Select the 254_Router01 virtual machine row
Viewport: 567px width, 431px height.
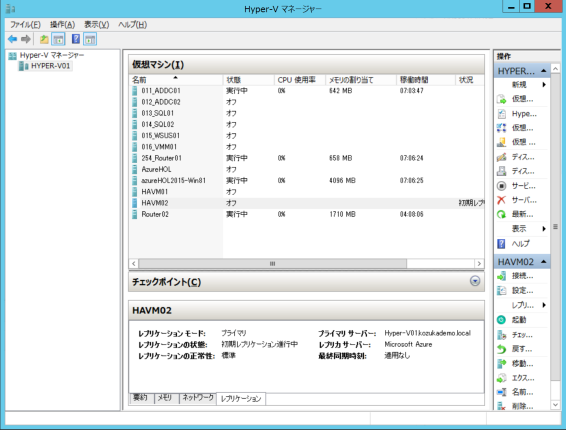307,158
